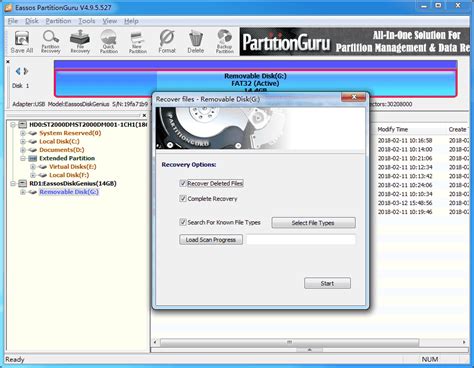
Task: Open the Help menu
Action: 131,21
